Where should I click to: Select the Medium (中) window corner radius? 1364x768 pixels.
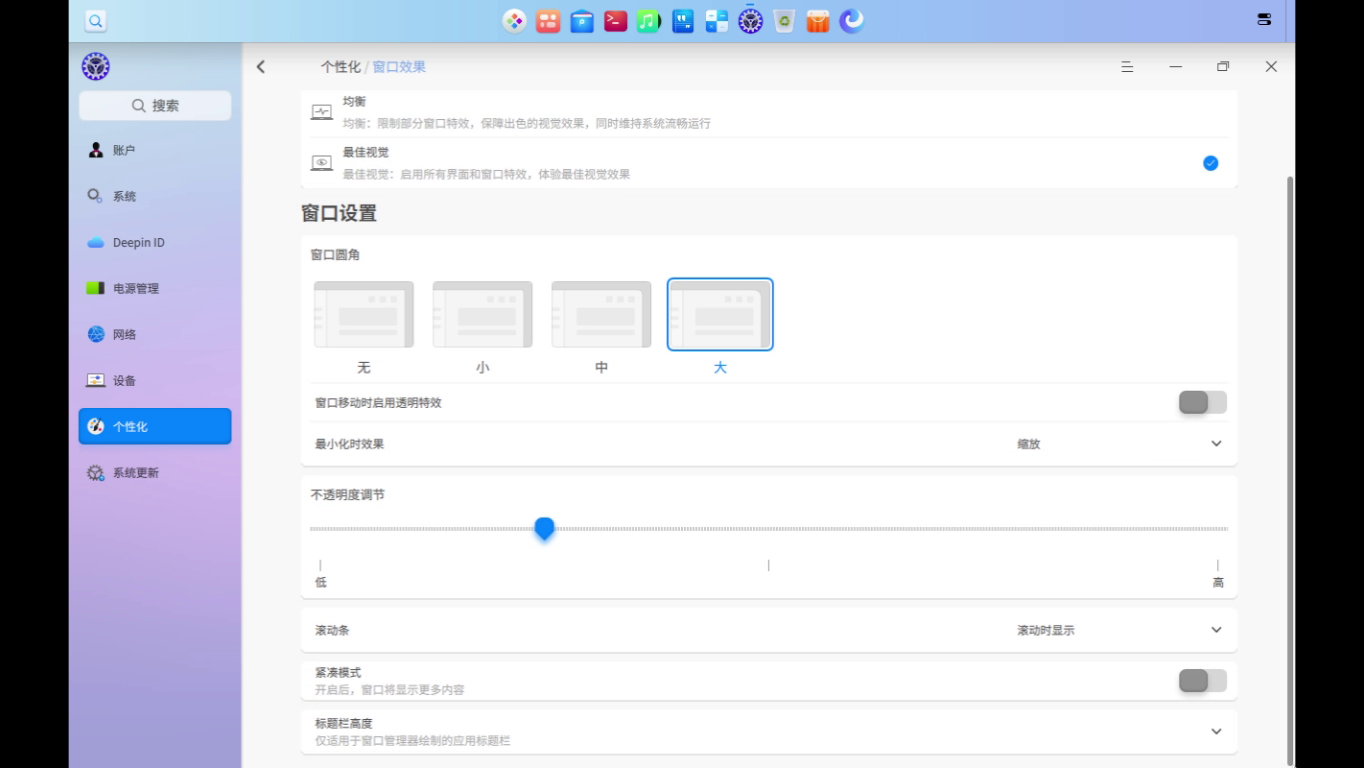pyautogui.click(x=601, y=313)
